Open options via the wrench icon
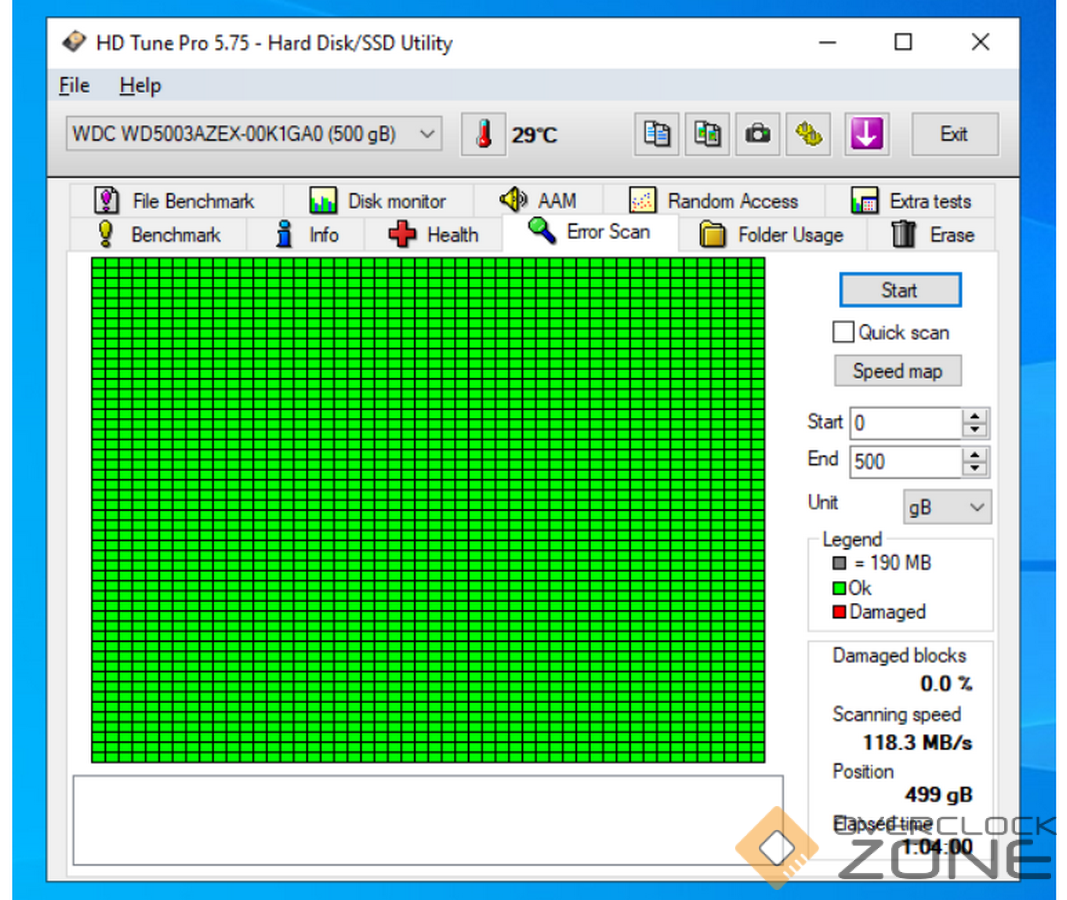This screenshot has height=900, width=1067. 808,134
